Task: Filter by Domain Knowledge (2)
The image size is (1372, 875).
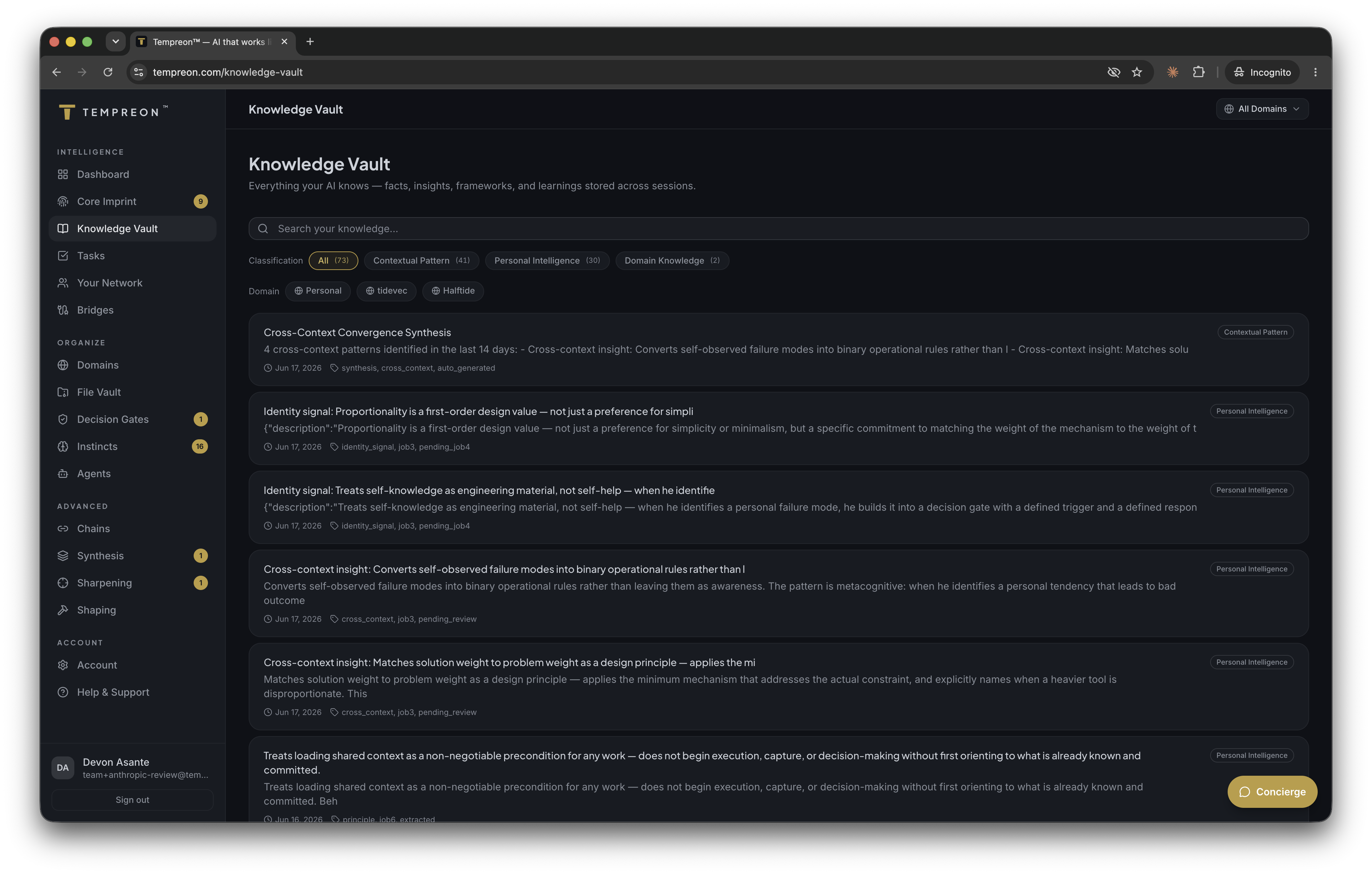Action: [672, 260]
